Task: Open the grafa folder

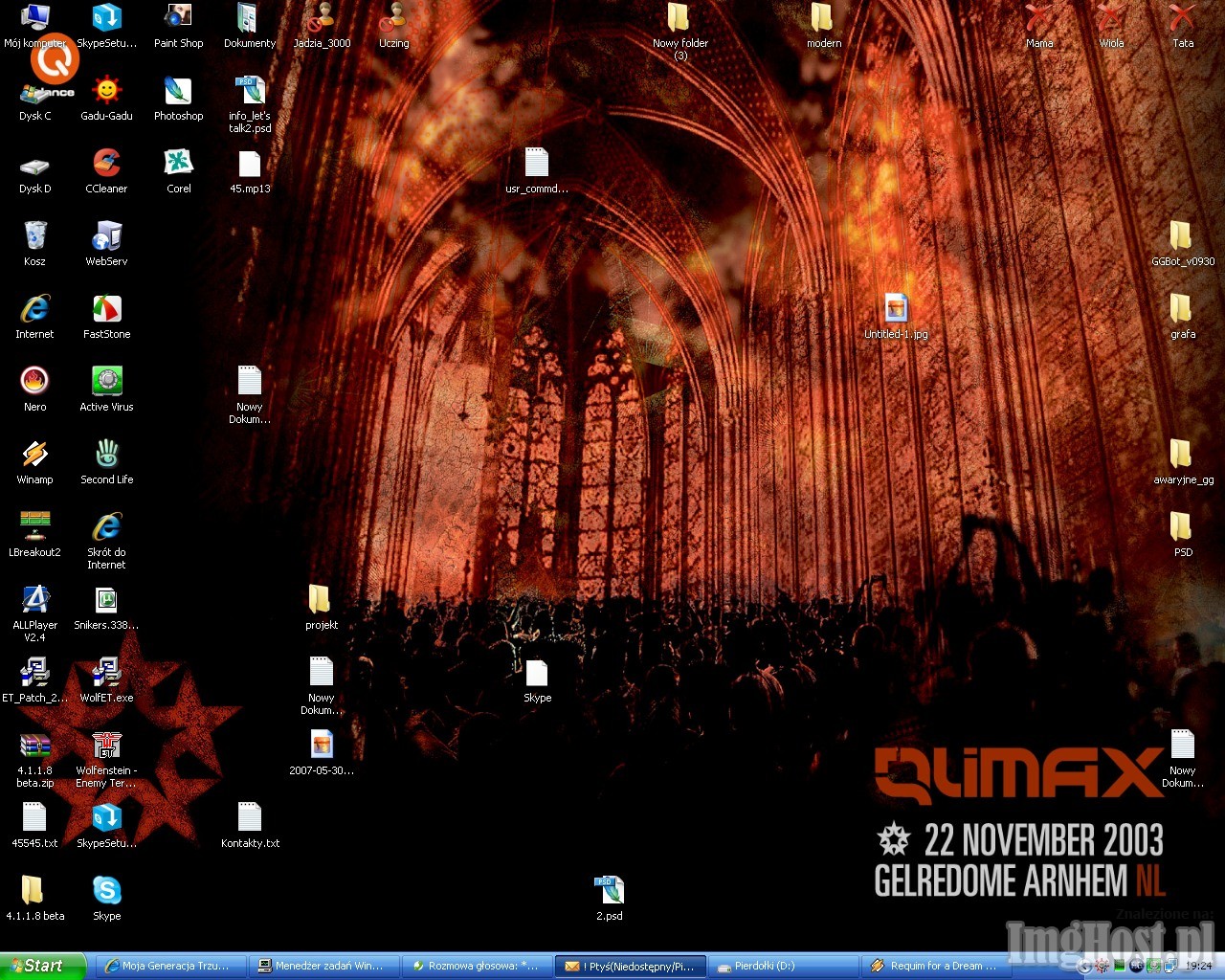Action: pyautogui.click(x=1183, y=317)
